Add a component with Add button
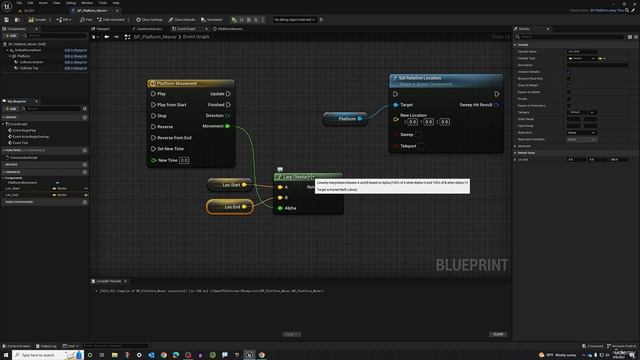The image size is (640, 360). (x=11, y=36)
